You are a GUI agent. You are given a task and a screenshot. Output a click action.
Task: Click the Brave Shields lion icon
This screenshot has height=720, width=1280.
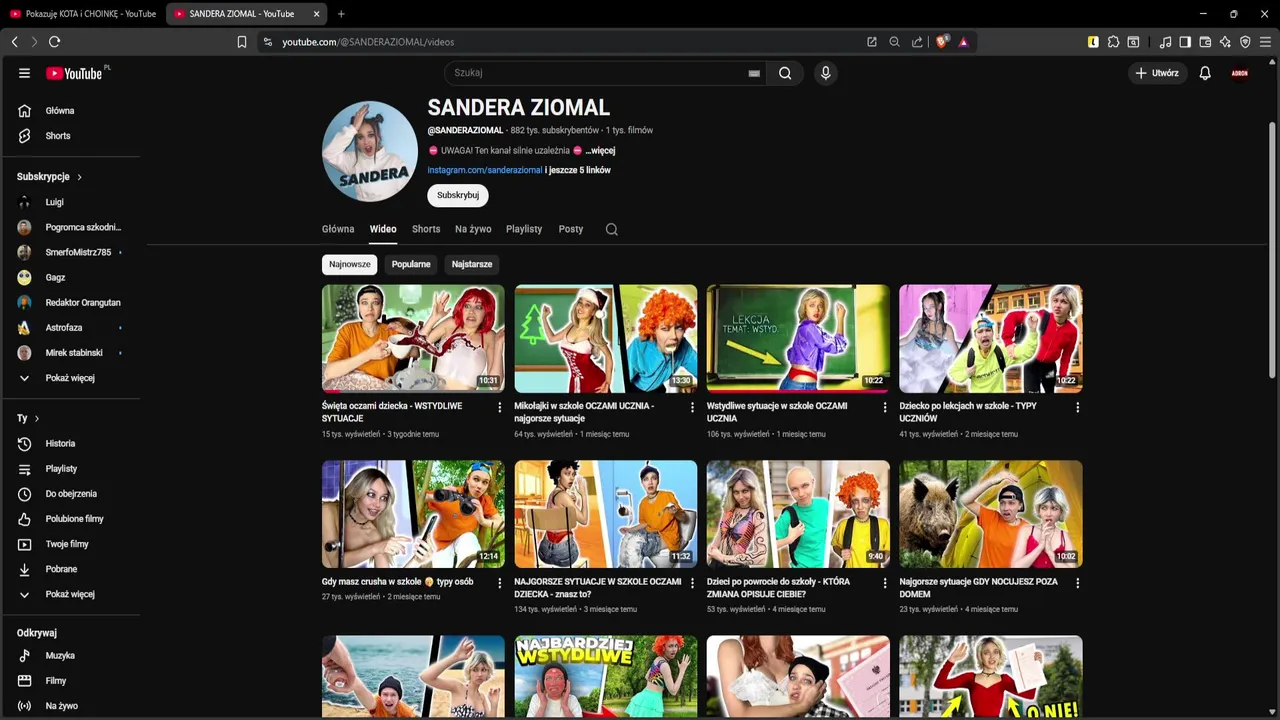[941, 42]
